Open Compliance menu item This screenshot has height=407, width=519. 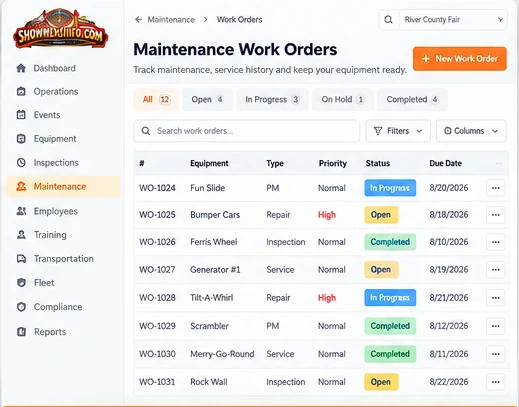(63, 307)
